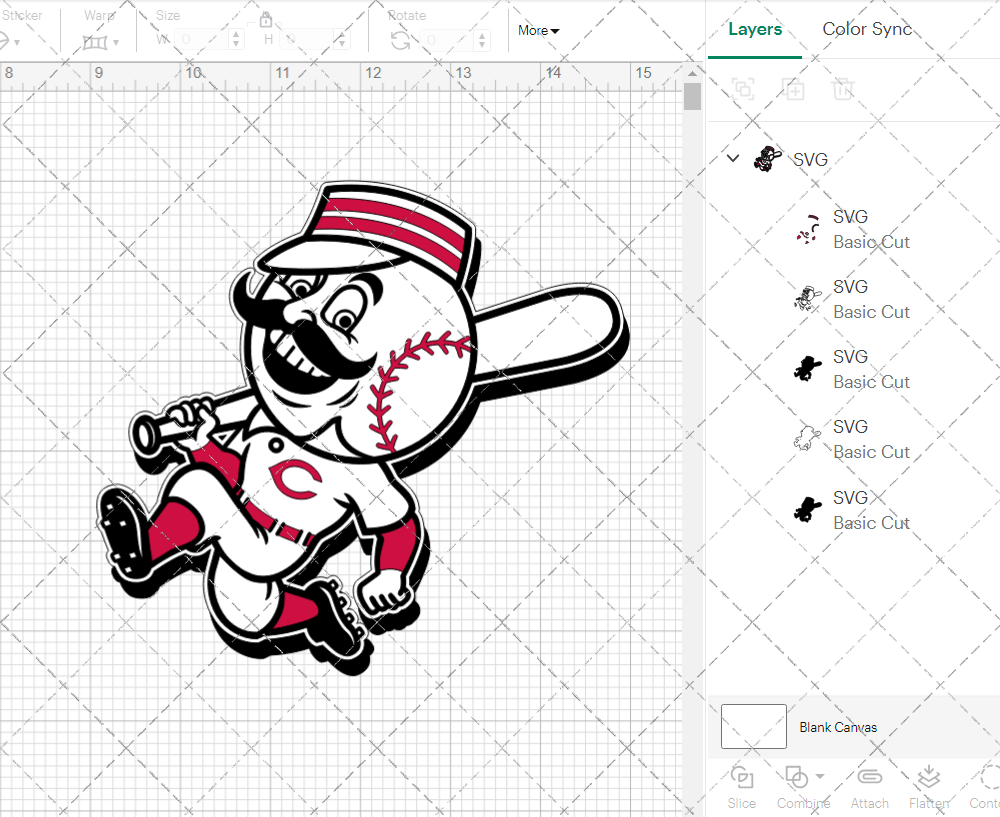Screen dimensions: 1000x817
Task: Click the Contour tool icon
Action: [x=989, y=777]
